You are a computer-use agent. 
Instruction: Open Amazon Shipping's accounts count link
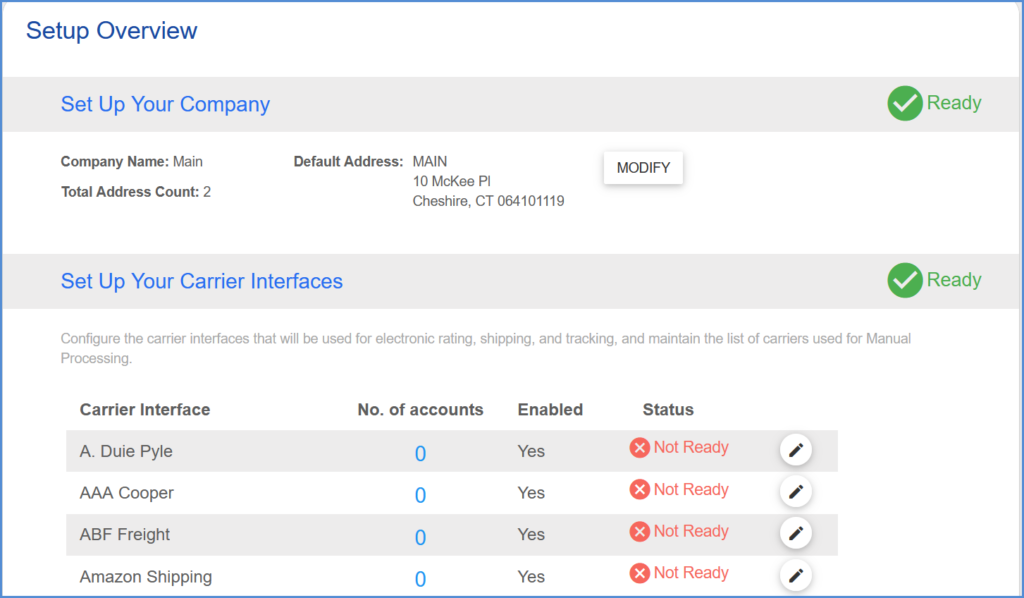coord(420,579)
